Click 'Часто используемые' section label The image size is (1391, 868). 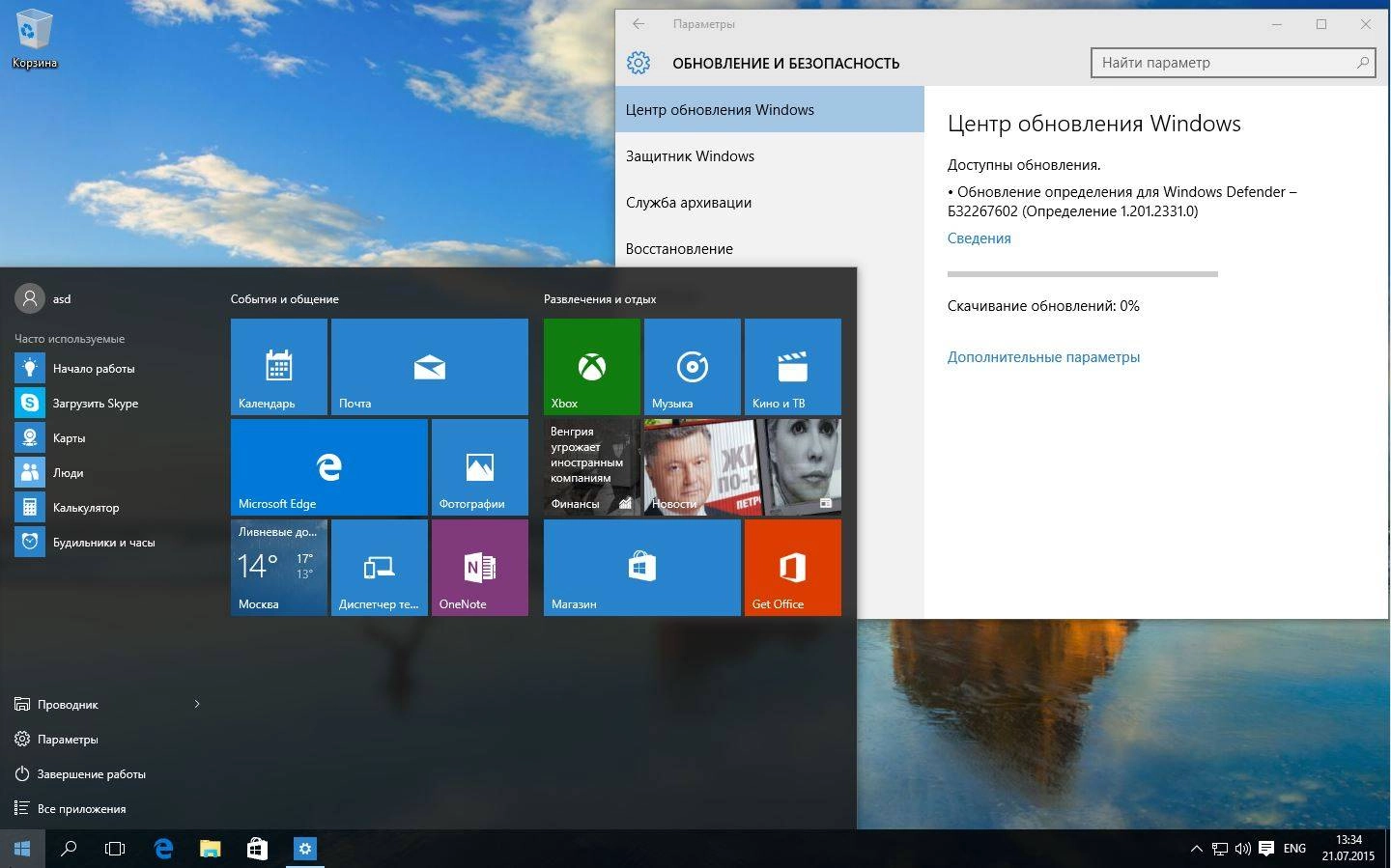coord(70,339)
